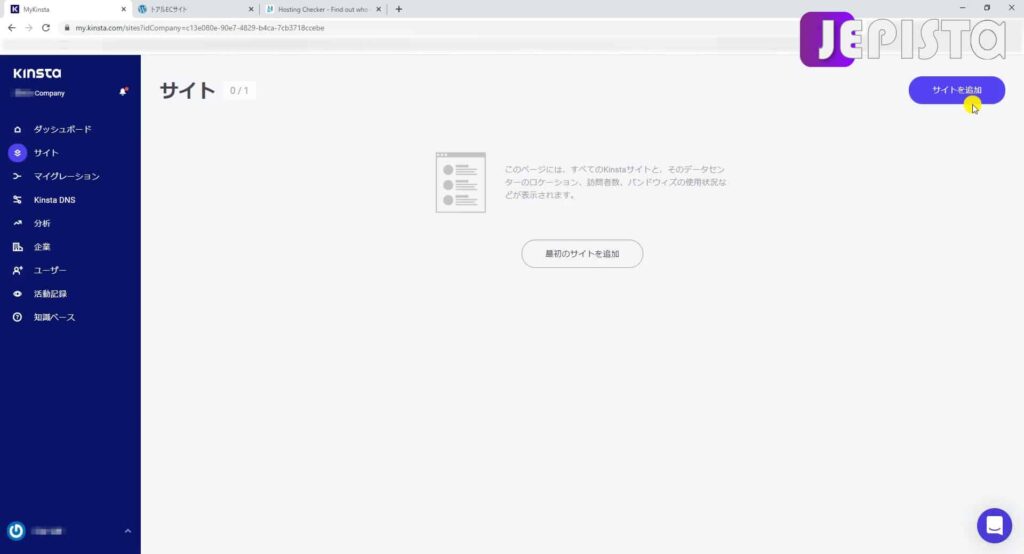Click the Kinsta logo
The width and height of the screenshot is (1024, 554).
37,73
